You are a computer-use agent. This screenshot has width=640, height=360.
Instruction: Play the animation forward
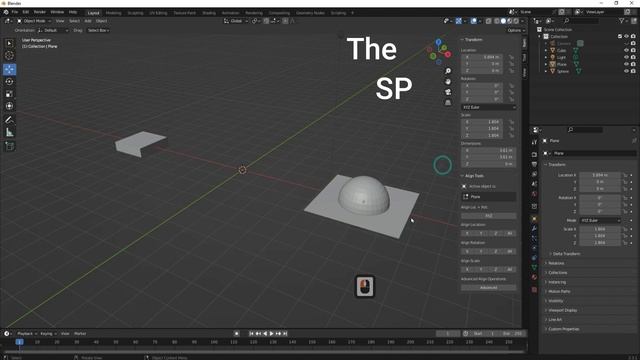(x=271, y=334)
